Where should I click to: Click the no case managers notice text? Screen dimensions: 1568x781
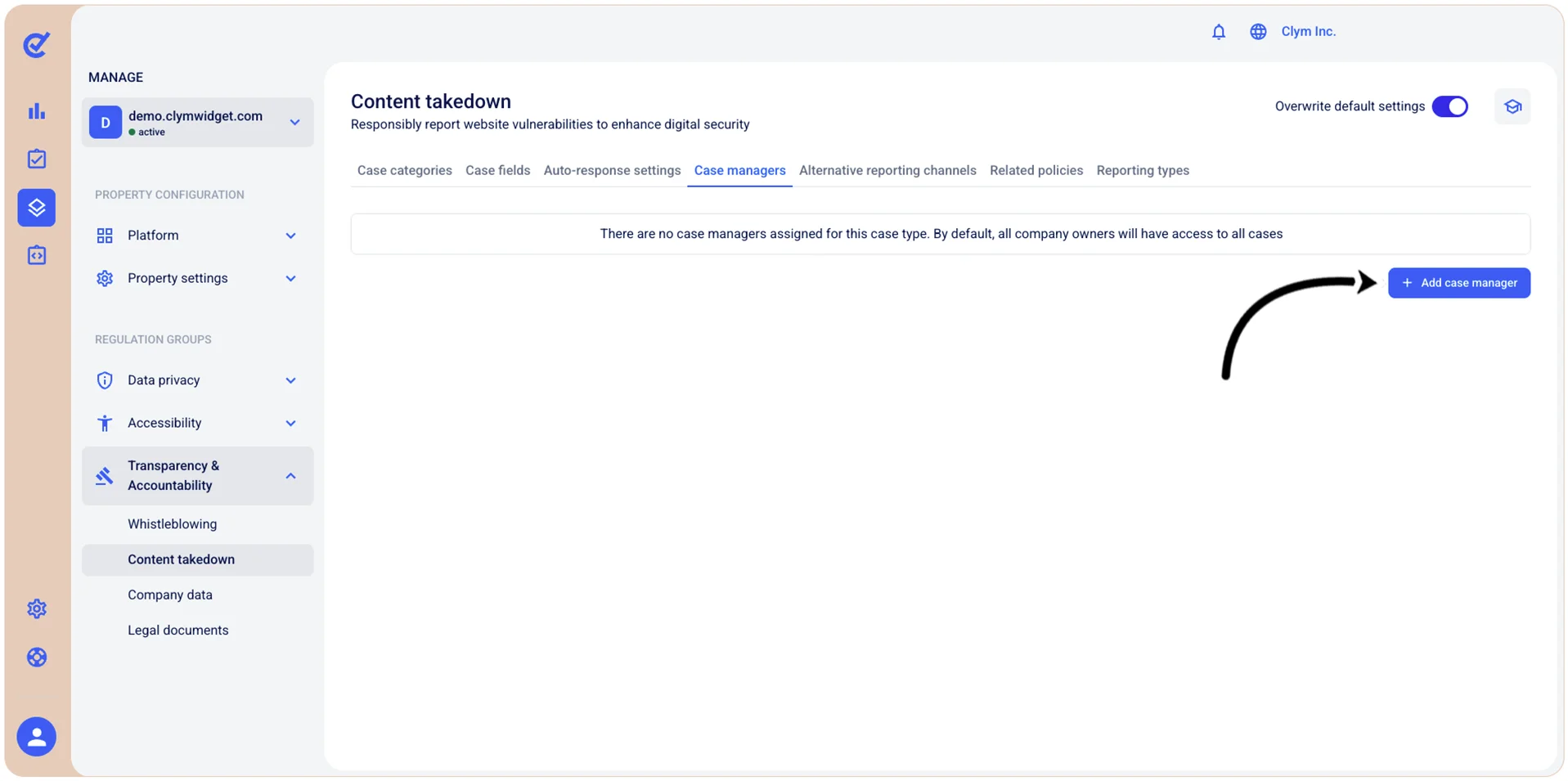(x=941, y=234)
